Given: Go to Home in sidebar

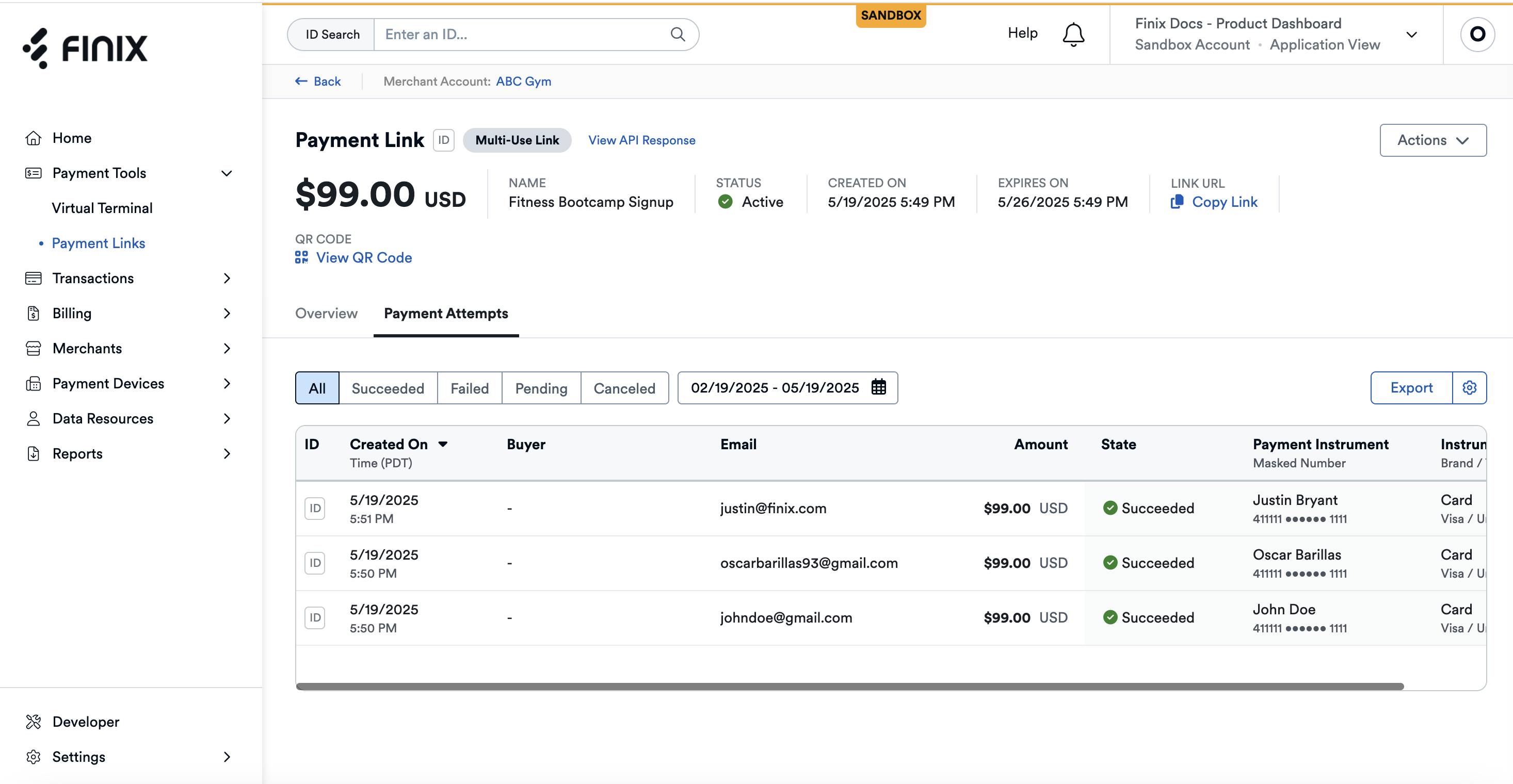Looking at the screenshot, I should 72,138.
